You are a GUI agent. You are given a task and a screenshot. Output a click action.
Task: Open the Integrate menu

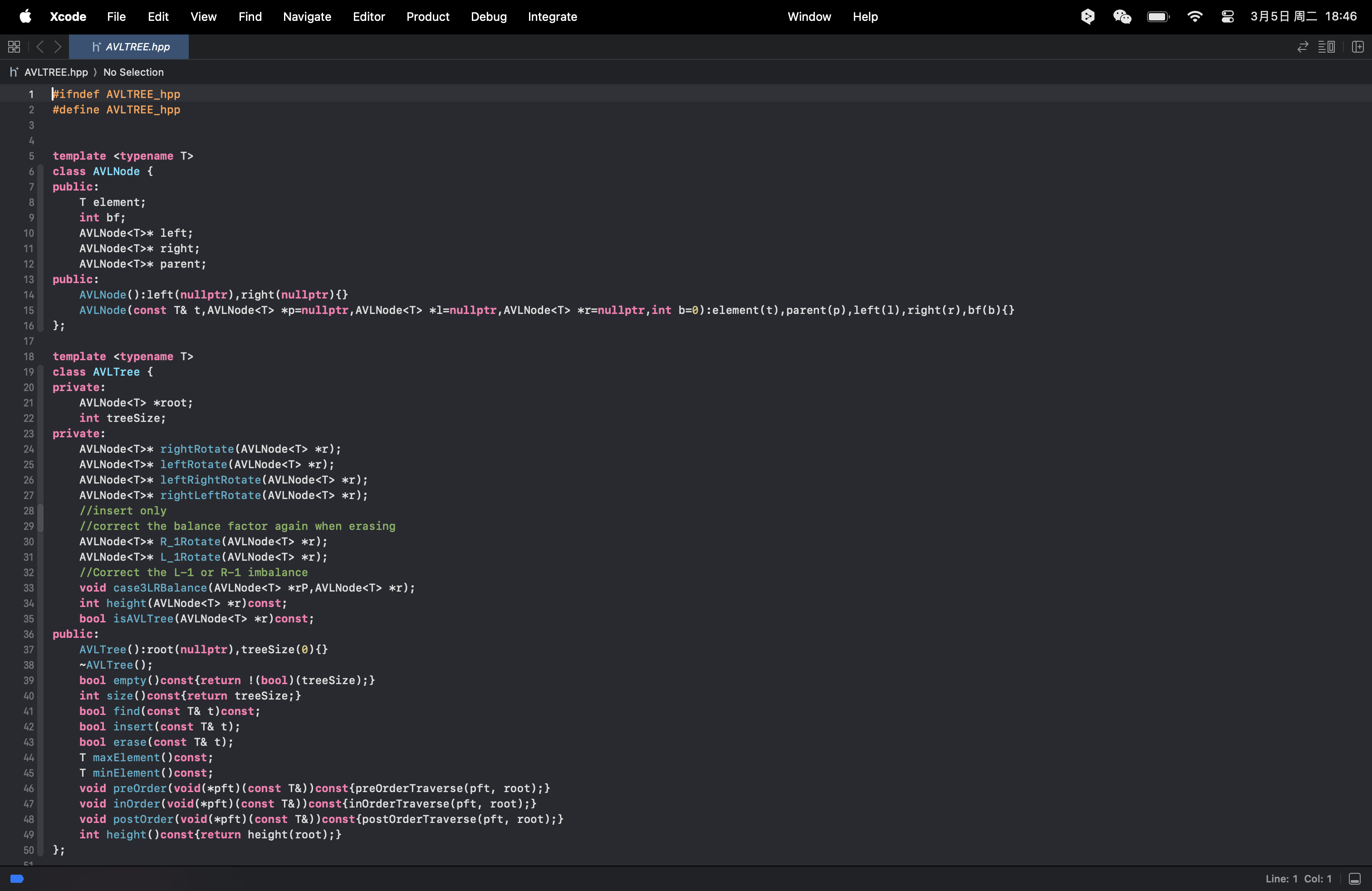pyautogui.click(x=552, y=17)
